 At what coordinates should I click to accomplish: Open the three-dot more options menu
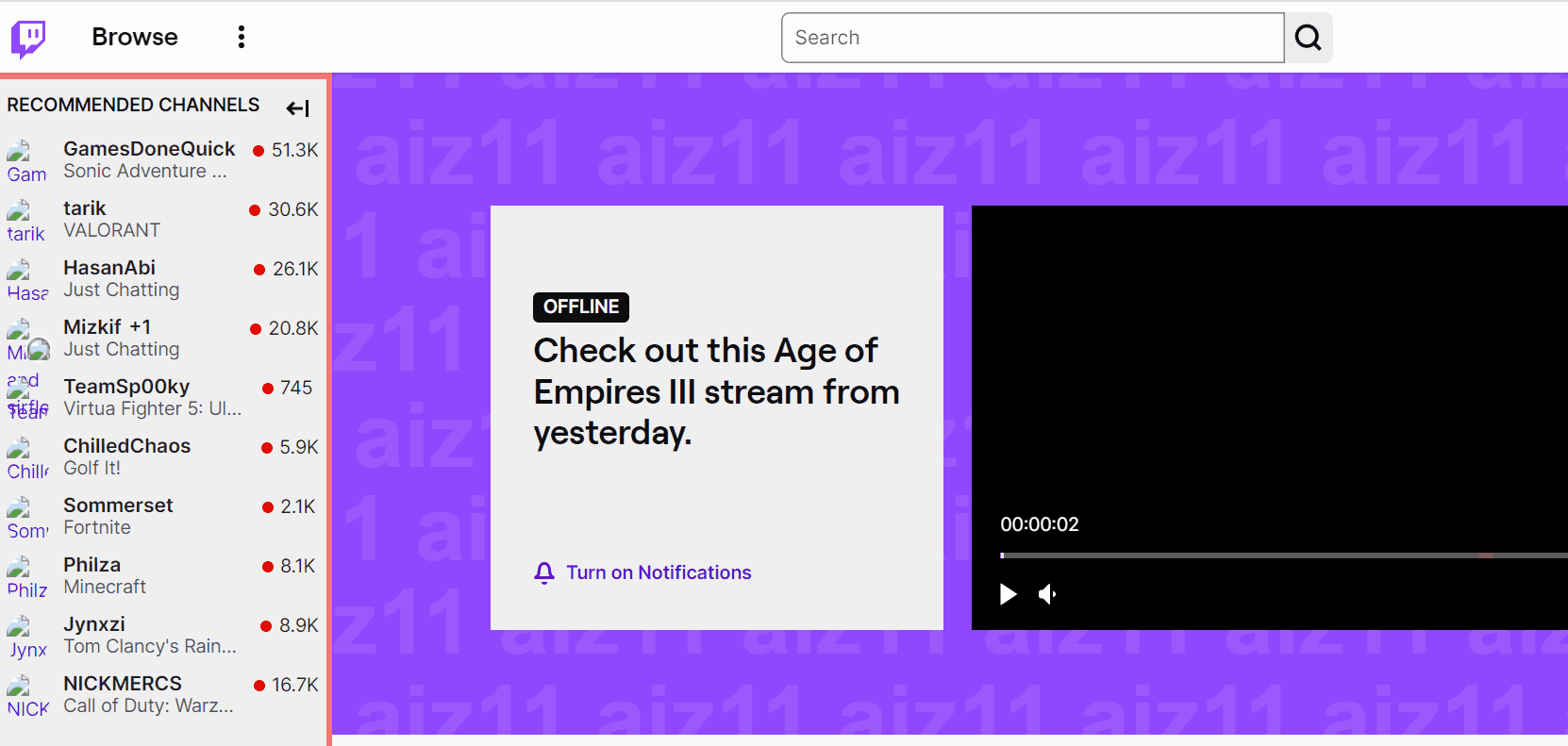[x=242, y=37]
